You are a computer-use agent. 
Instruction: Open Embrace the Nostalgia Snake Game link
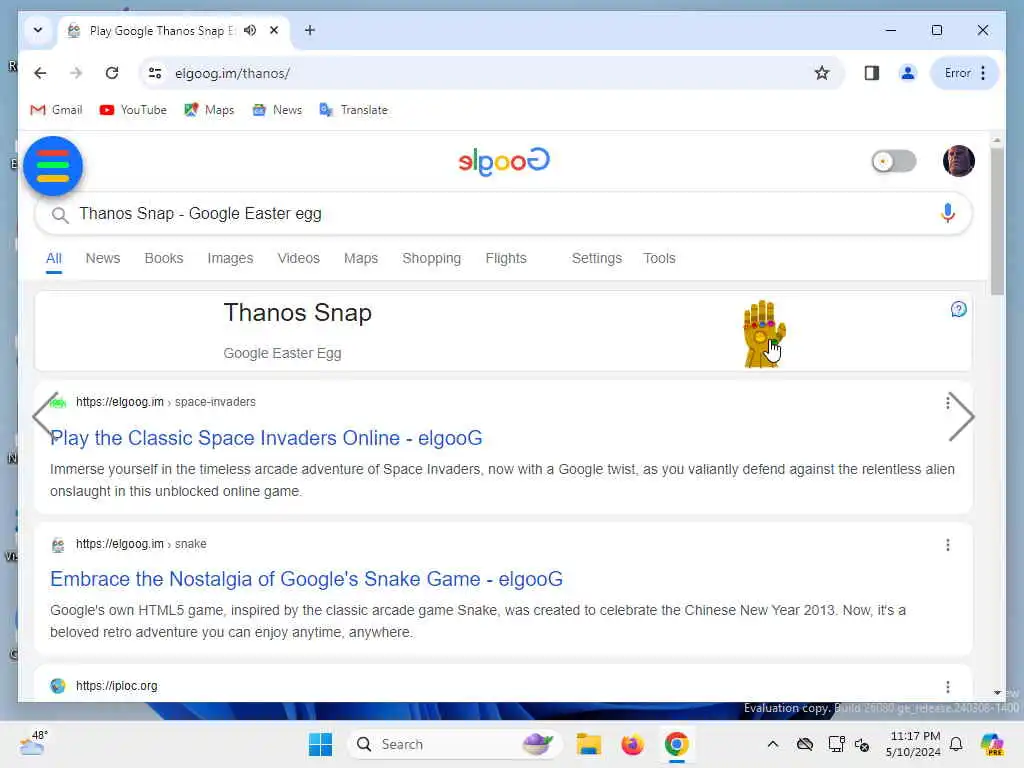tap(306, 579)
